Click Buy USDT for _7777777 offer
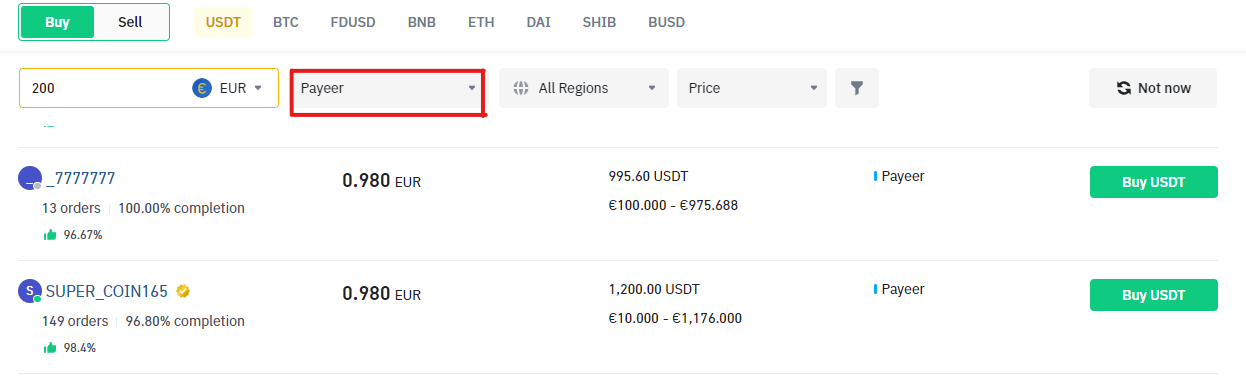This screenshot has height=377, width=1246. coord(1153,182)
